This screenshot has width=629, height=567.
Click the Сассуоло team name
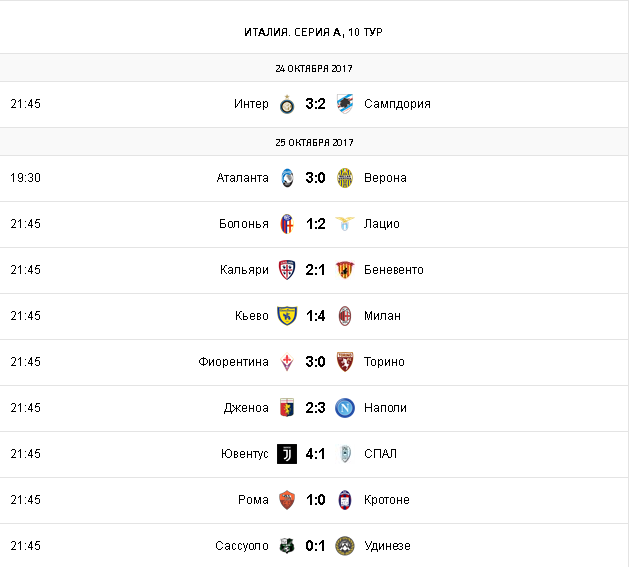(241, 546)
